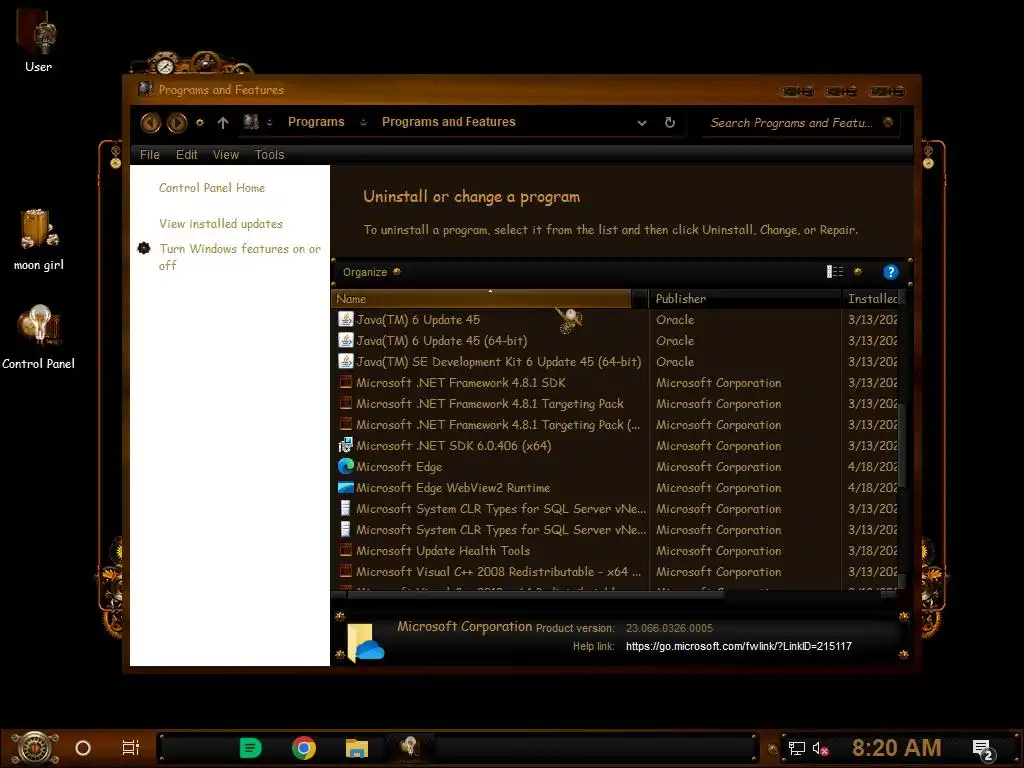Click the .NET SDK 6.0.406 installer icon
The image size is (1024, 768).
pos(345,445)
